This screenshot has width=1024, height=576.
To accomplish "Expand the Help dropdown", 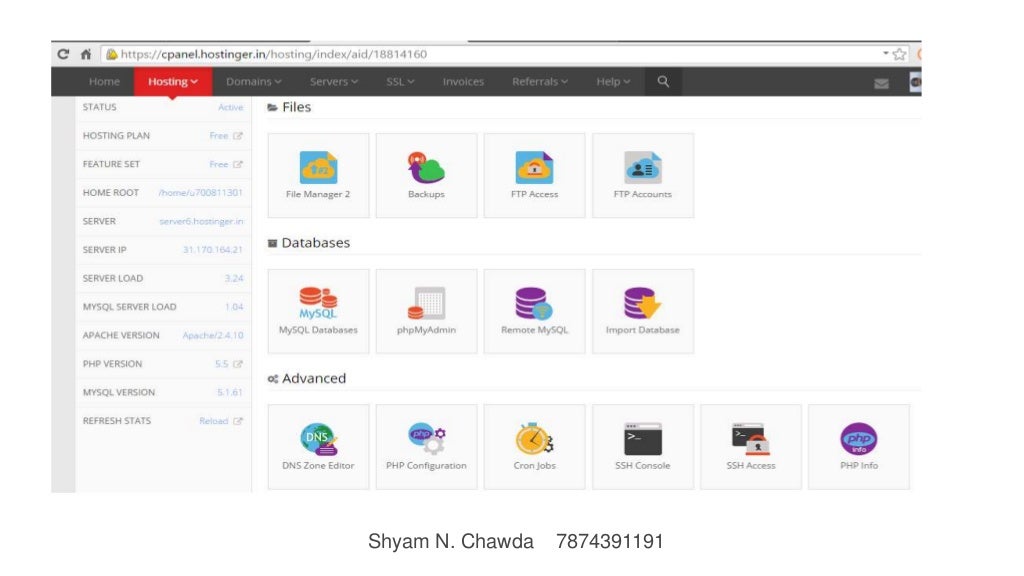I will (613, 82).
